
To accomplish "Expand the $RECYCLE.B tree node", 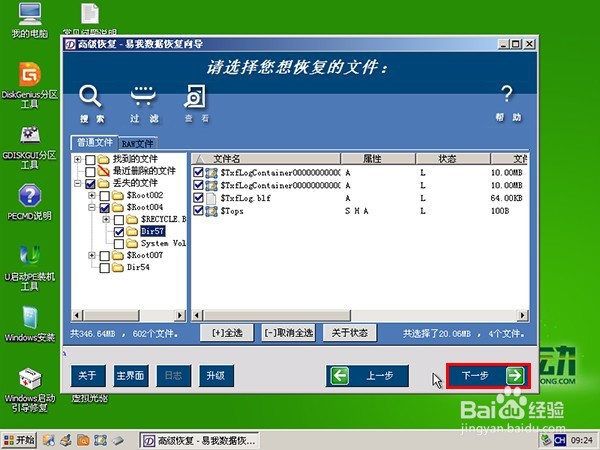I will pos(106,219).
